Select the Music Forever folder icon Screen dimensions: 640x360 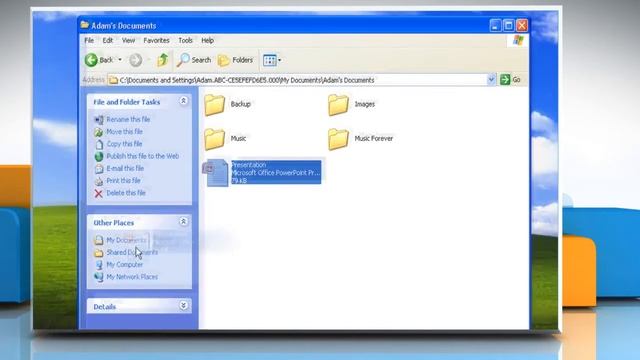coord(338,139)
